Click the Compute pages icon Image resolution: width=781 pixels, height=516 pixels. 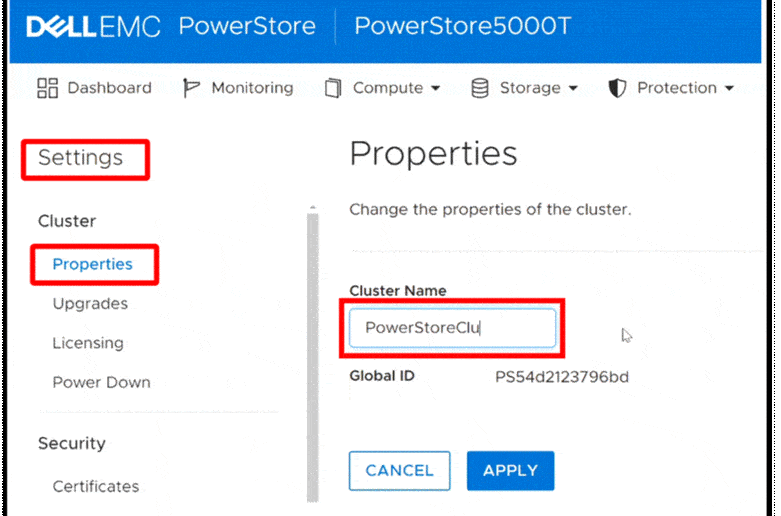[x=332, y=89]
